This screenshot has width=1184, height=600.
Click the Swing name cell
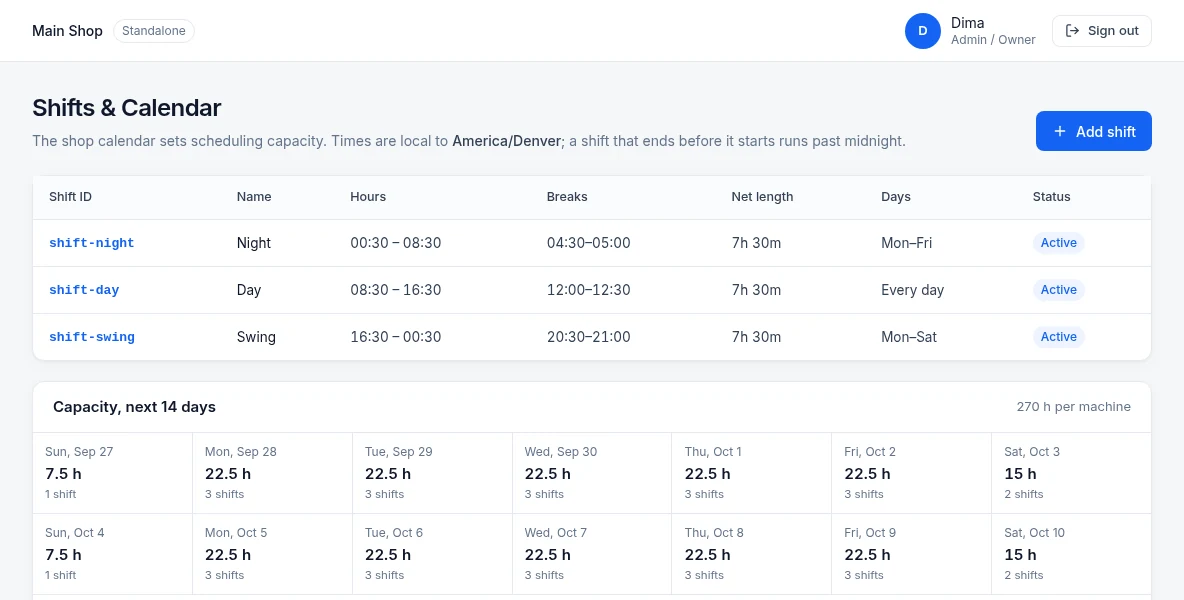pyautogui.click(x=256, y=337)
